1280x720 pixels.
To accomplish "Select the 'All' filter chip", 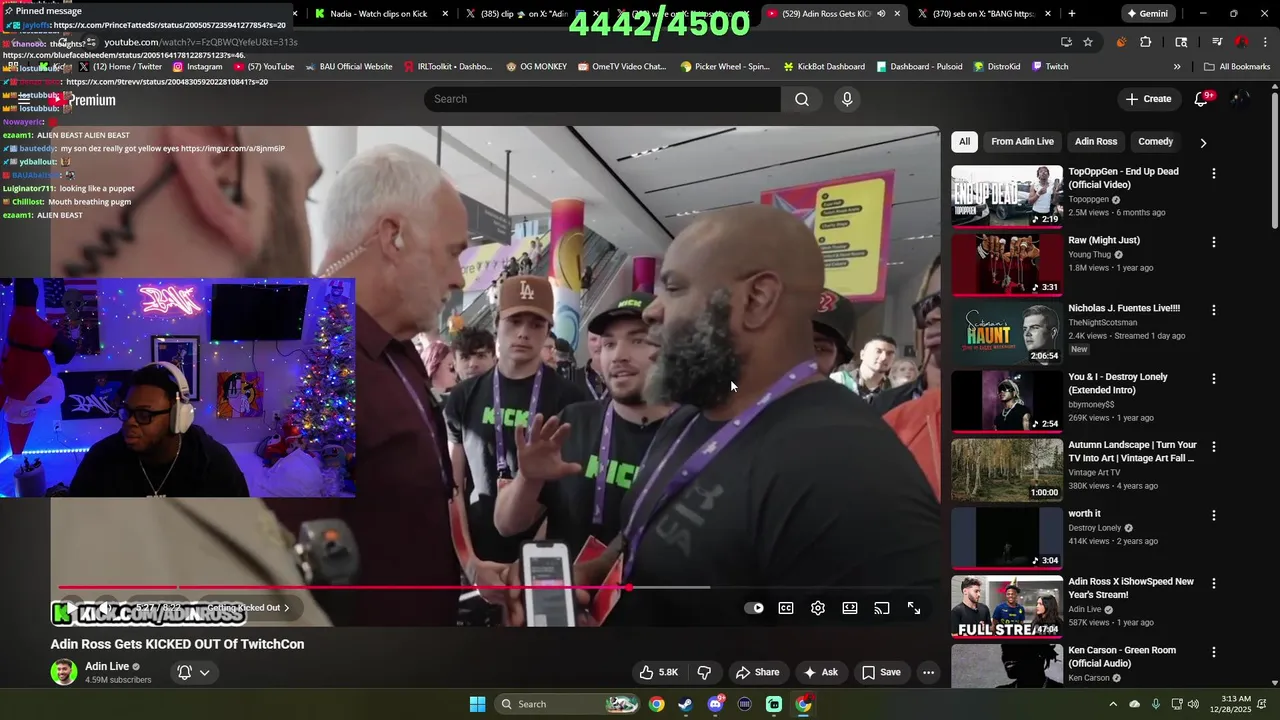I will (x=964, y=142).
